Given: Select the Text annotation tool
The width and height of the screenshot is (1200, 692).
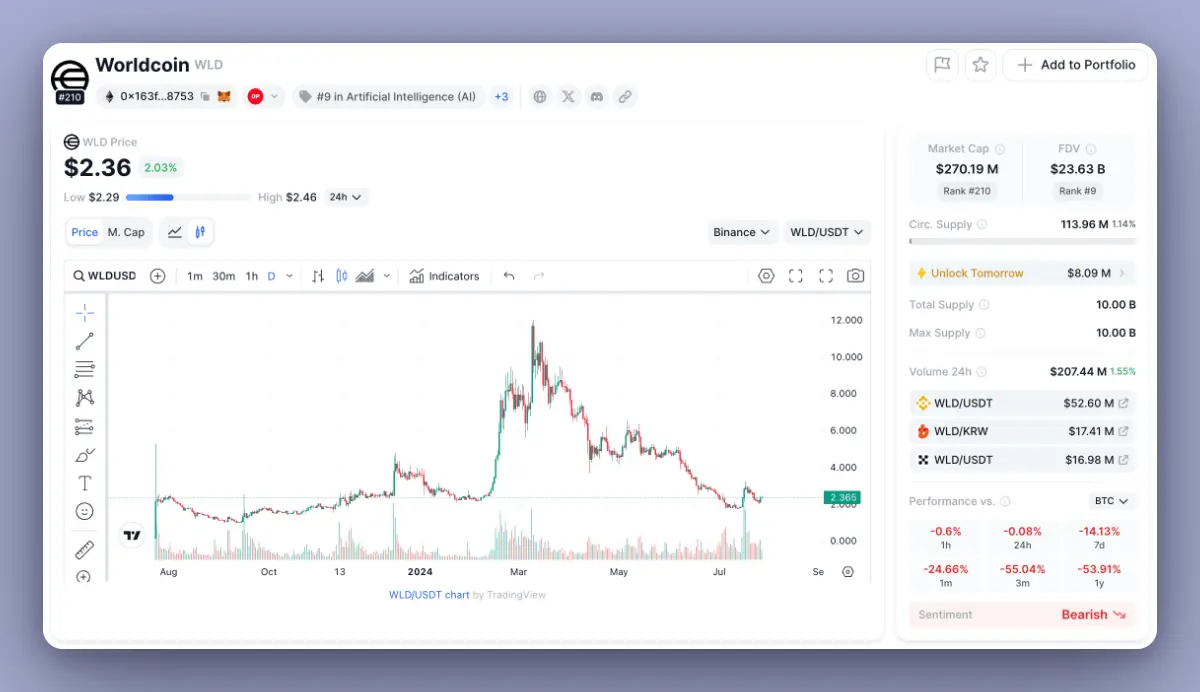Looking at the screenshot, I should point(84,483).
